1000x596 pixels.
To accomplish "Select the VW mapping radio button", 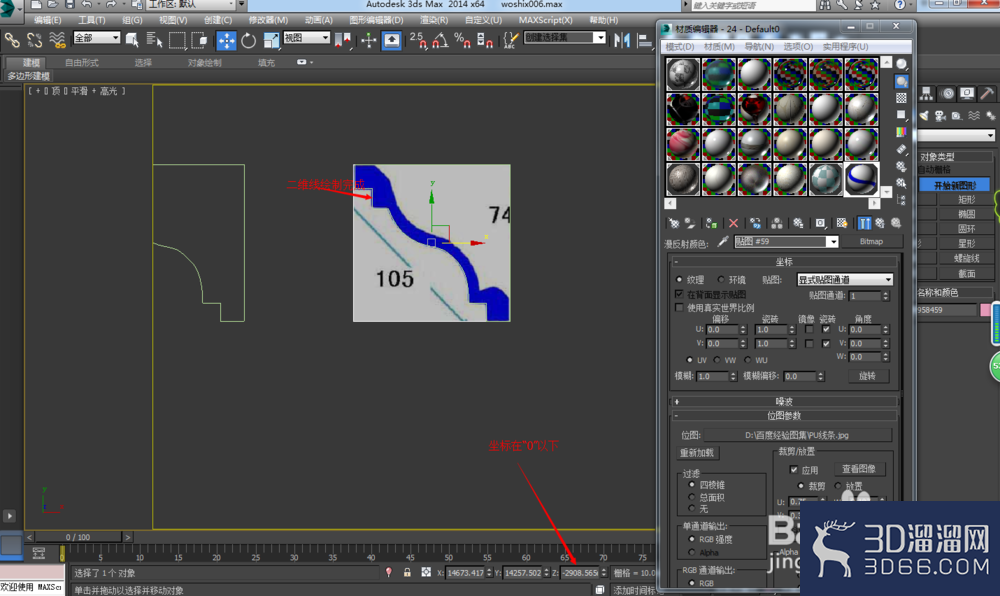I will [x=717, y=360].
